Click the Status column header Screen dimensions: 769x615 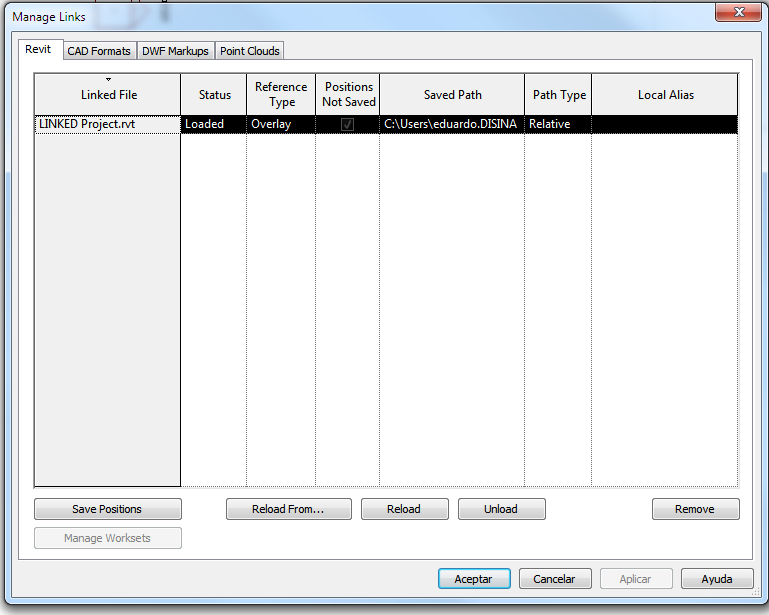pos(214,95)
